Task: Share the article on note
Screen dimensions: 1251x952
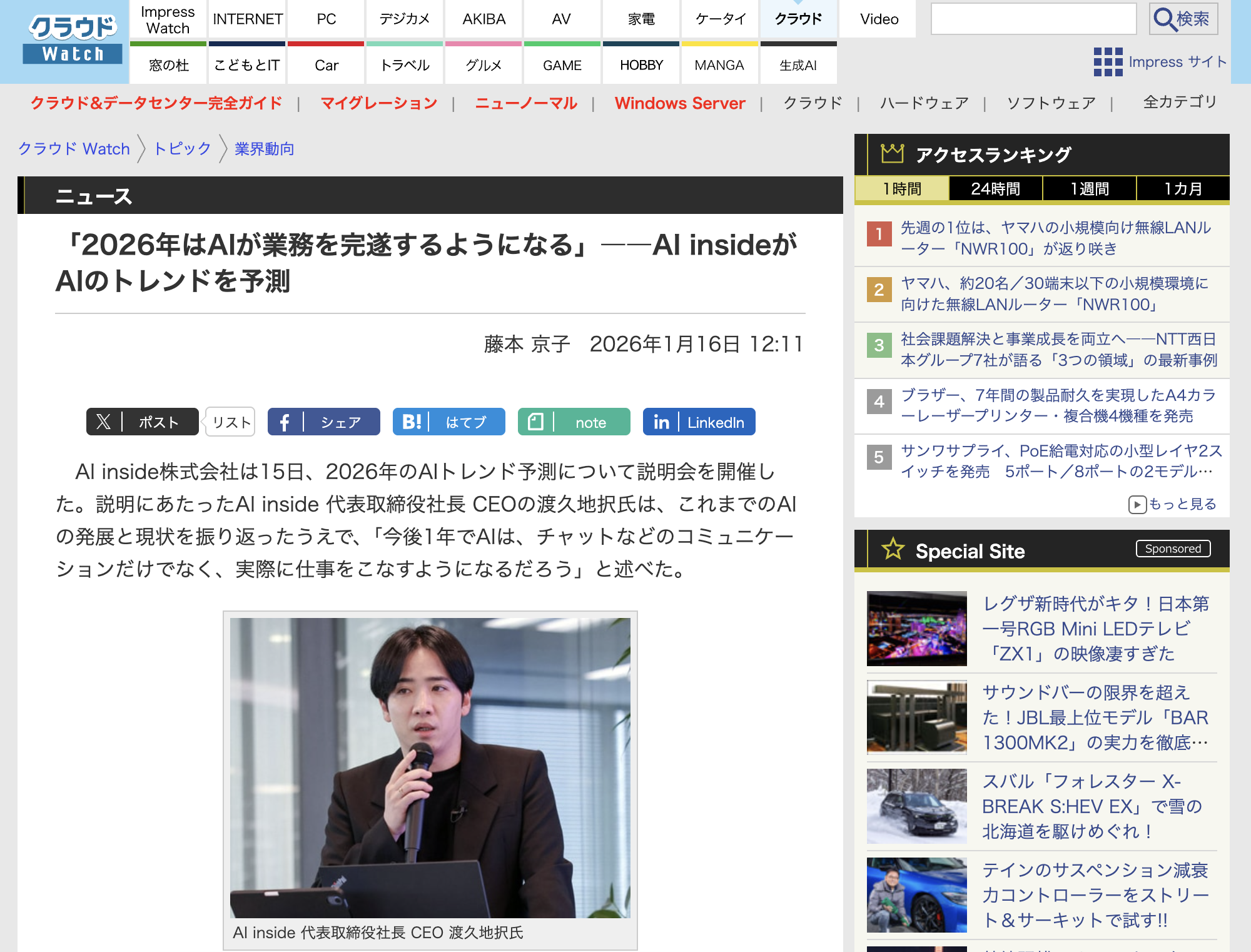Action: pos(574,422)
